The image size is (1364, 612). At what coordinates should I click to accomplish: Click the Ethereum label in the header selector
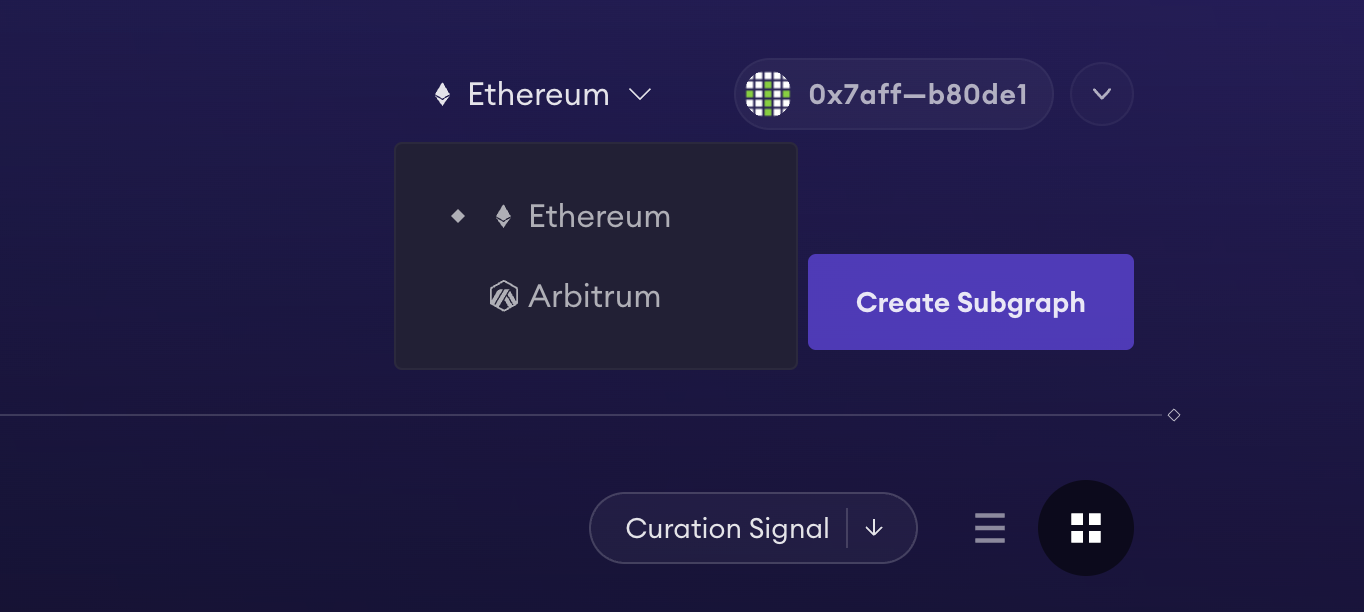point(538,95)
